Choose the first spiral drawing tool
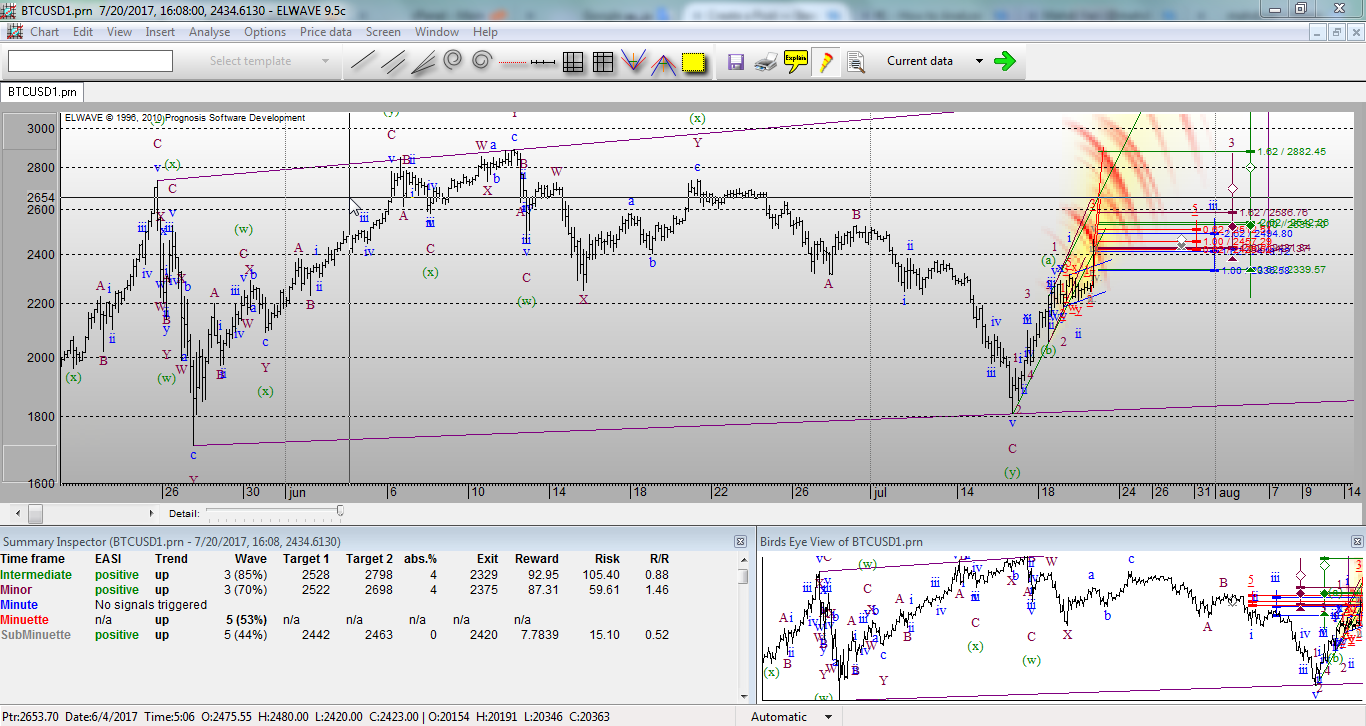The image size is (1366, 726). (452, 62)
